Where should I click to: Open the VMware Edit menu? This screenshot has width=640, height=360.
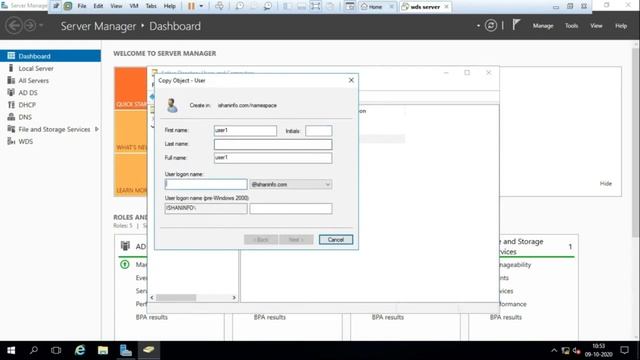(98, 6)
